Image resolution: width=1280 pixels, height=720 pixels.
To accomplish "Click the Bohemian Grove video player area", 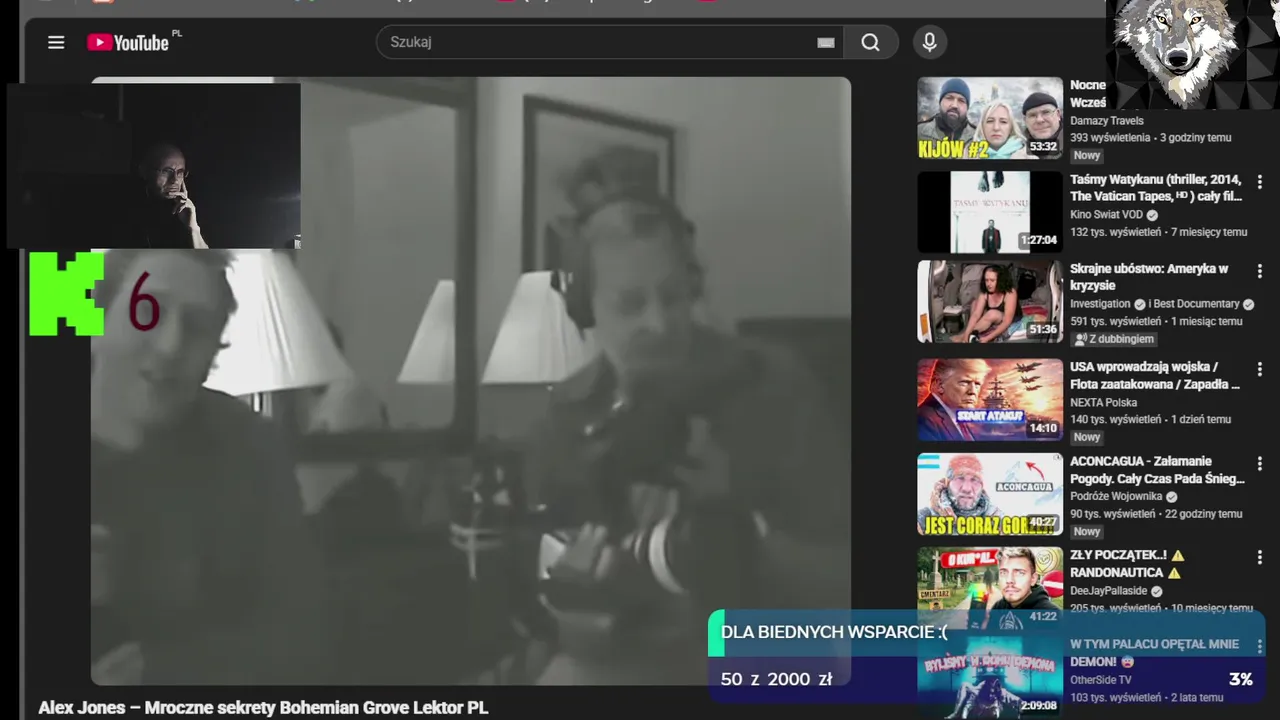I will tap(471, 381).
